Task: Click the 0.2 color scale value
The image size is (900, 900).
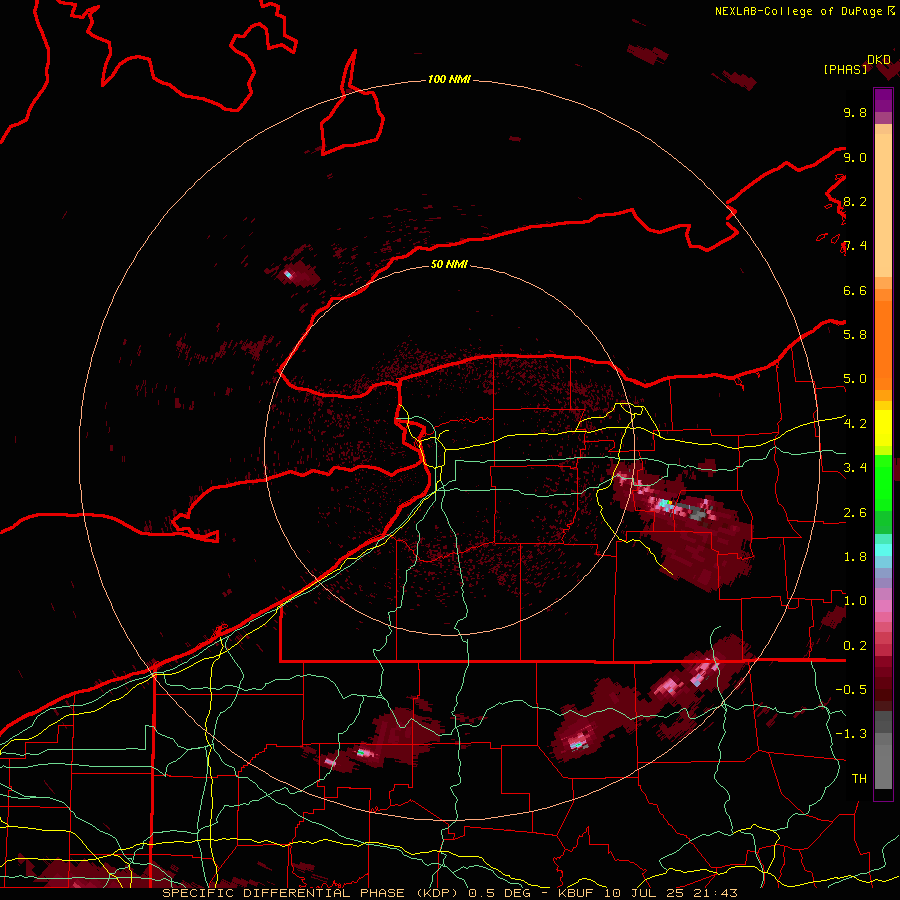Action: coord(855,645)
